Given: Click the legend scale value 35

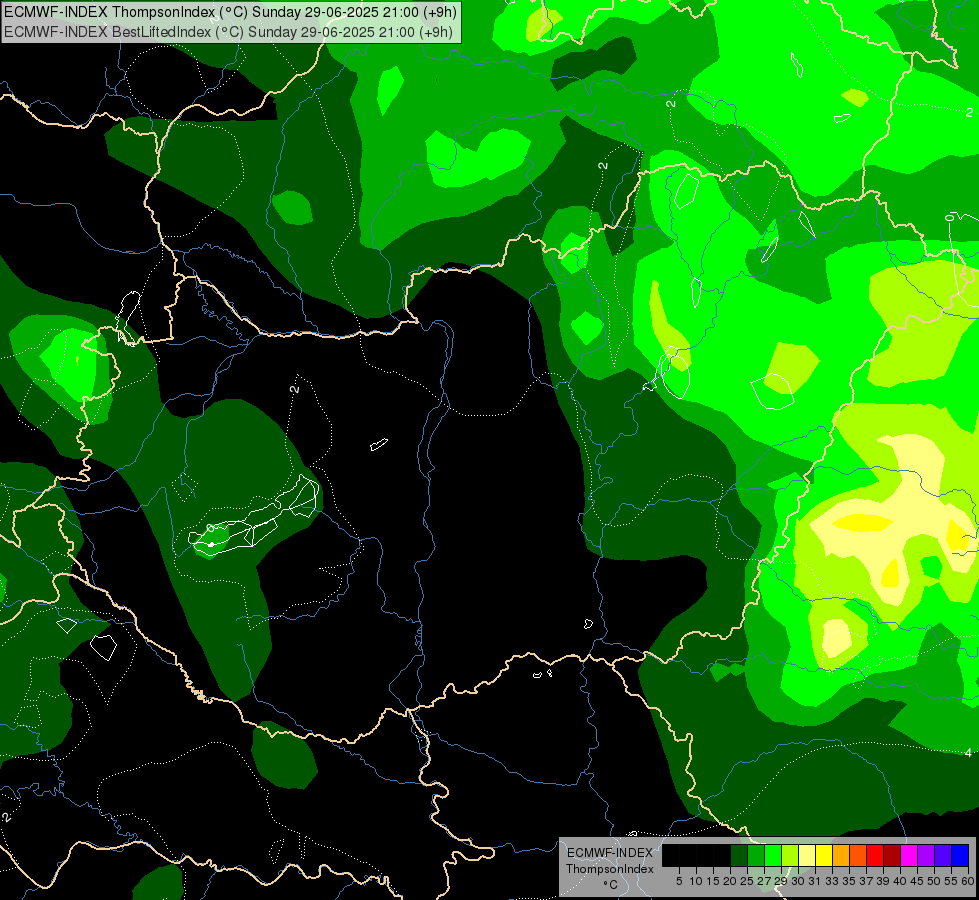Looking at the screenshot, I should (849, 881).
